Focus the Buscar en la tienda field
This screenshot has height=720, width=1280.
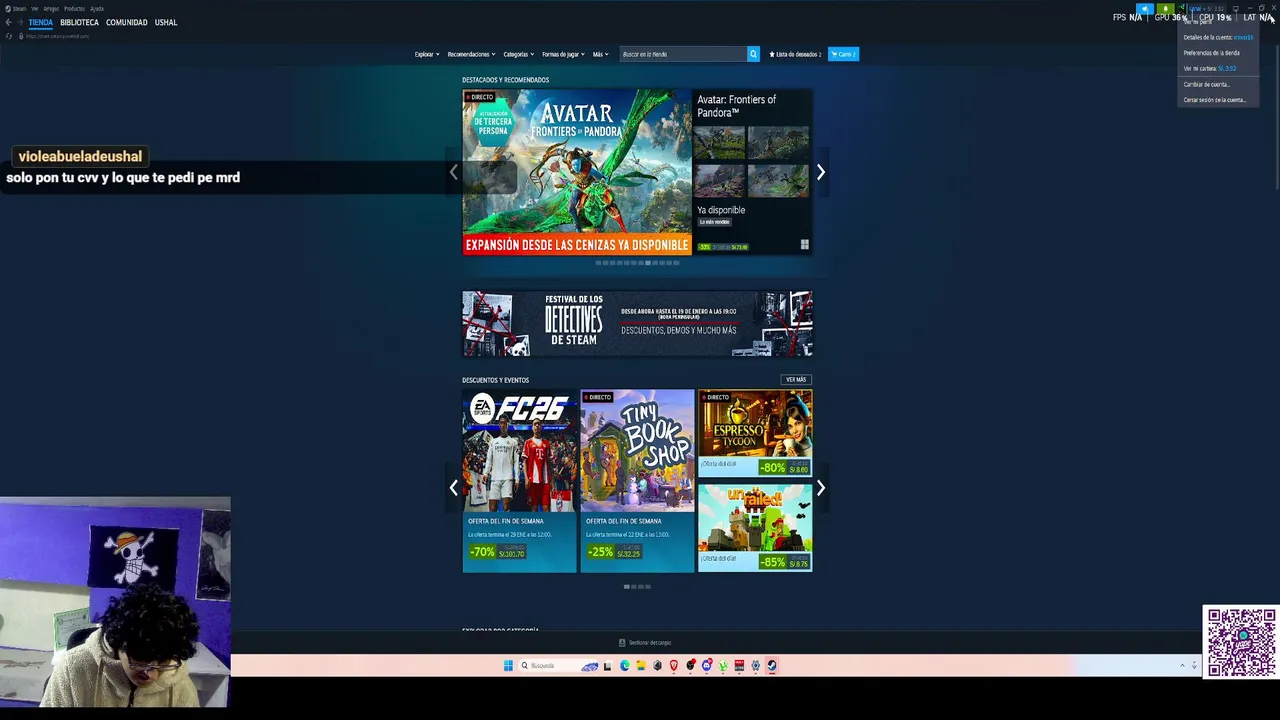click(x=683, y=54)
